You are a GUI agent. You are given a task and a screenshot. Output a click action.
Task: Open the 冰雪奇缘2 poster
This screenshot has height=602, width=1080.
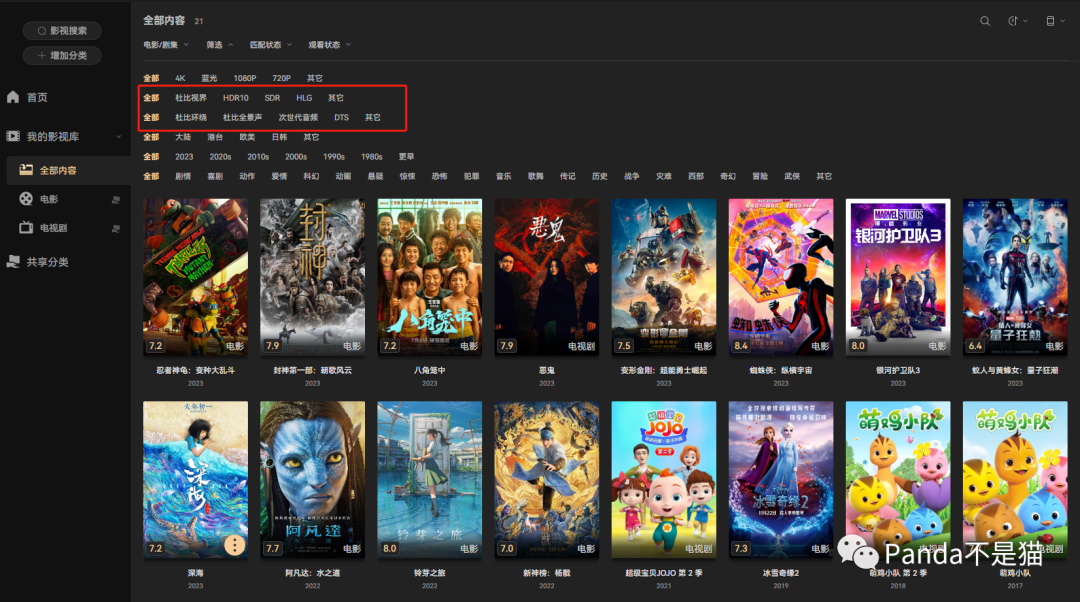(x=781, y=479)
